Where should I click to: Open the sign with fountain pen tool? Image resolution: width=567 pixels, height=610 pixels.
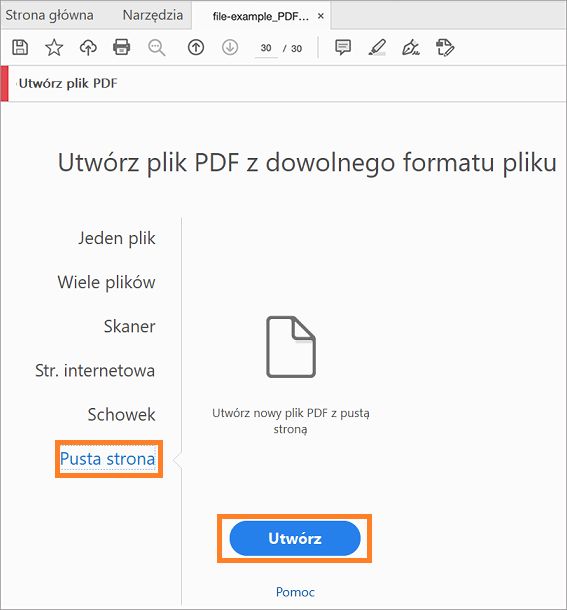pos(411,47)
